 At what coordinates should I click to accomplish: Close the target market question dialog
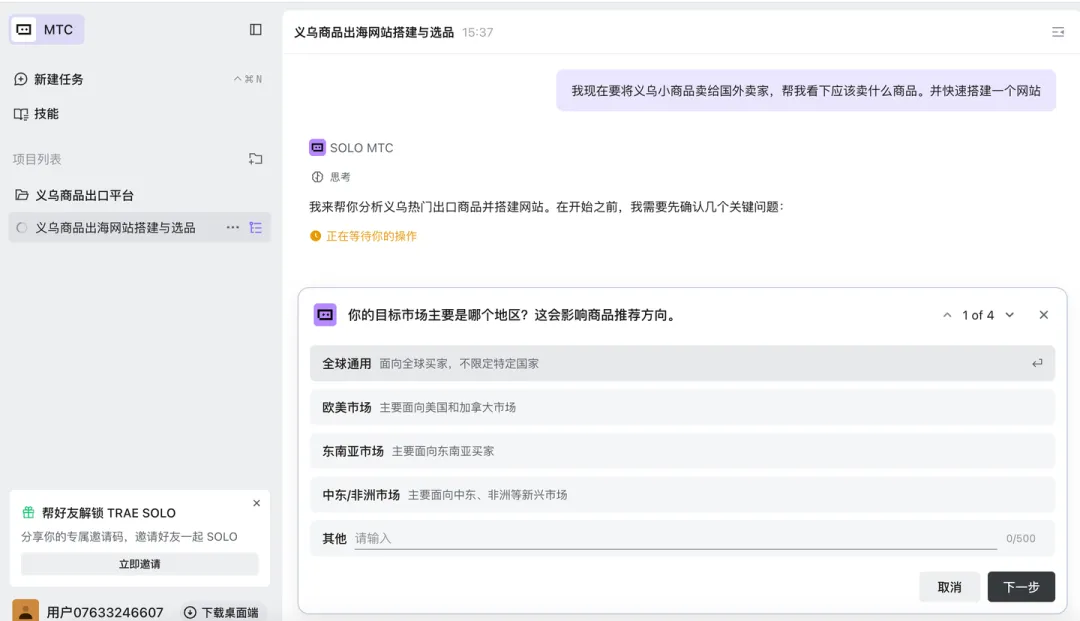click(1043, 315)
